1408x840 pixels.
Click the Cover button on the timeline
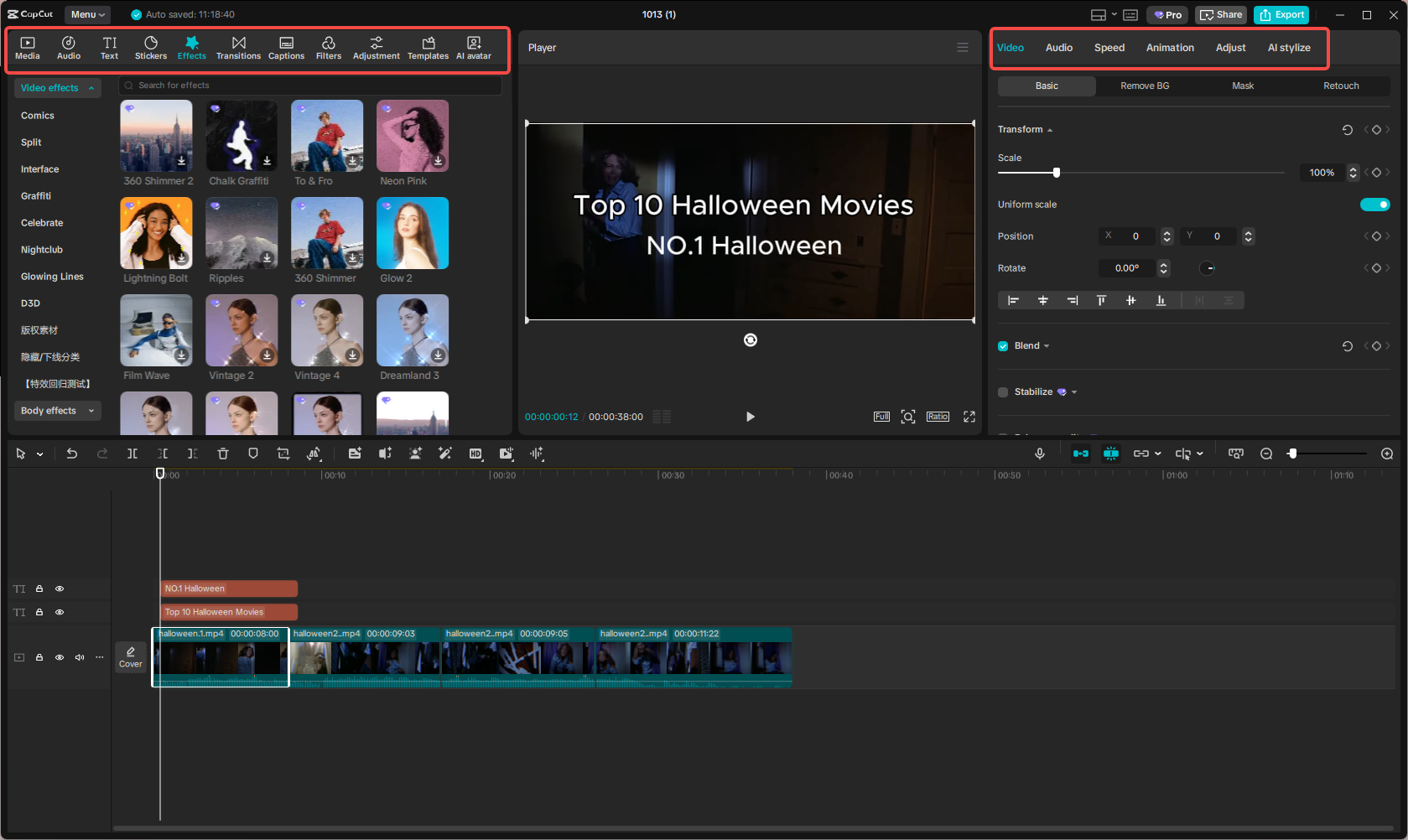(x=131, y=657)
